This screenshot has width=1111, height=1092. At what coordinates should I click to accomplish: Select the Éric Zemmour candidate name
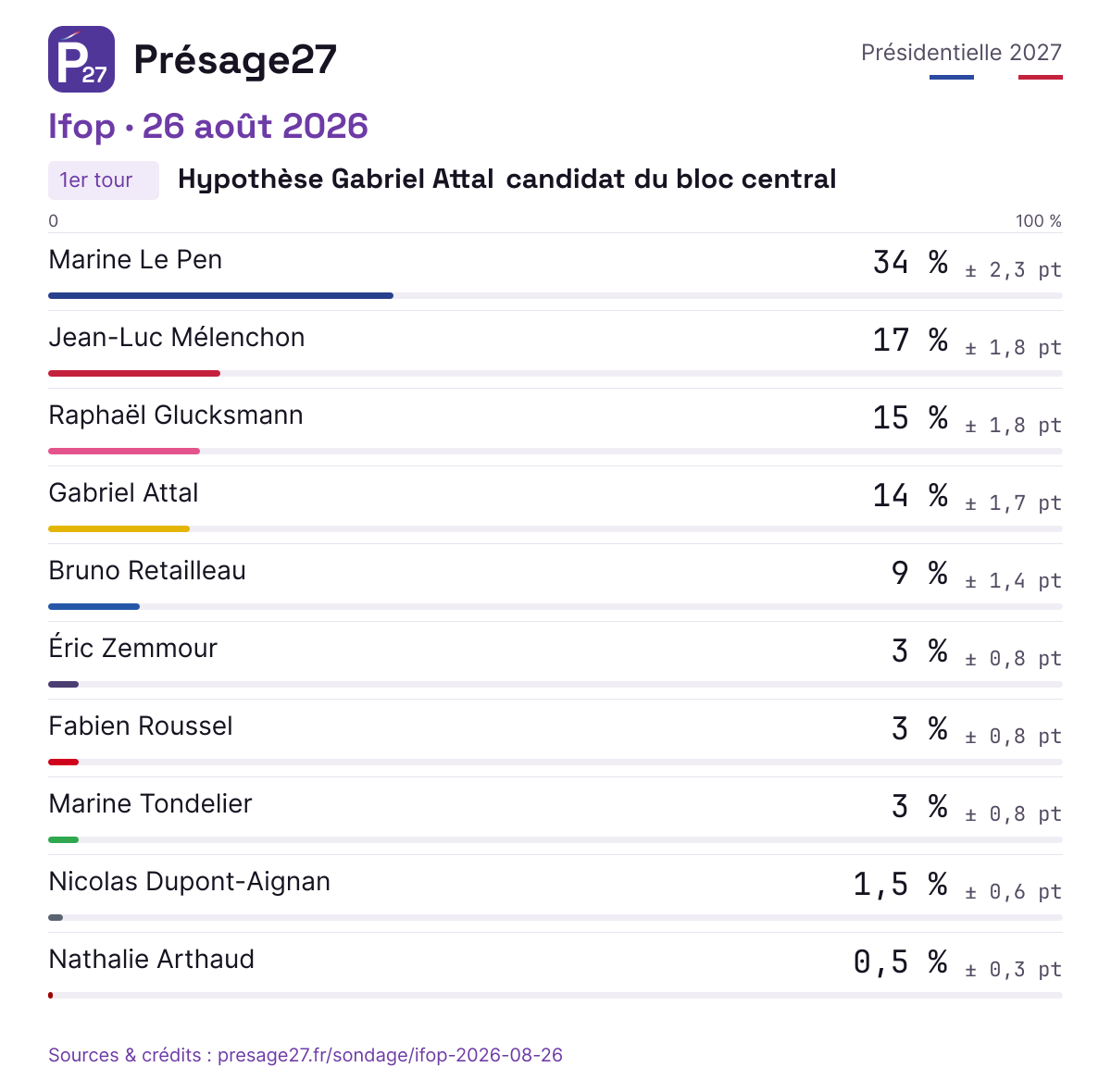click(x=132, y=648)
